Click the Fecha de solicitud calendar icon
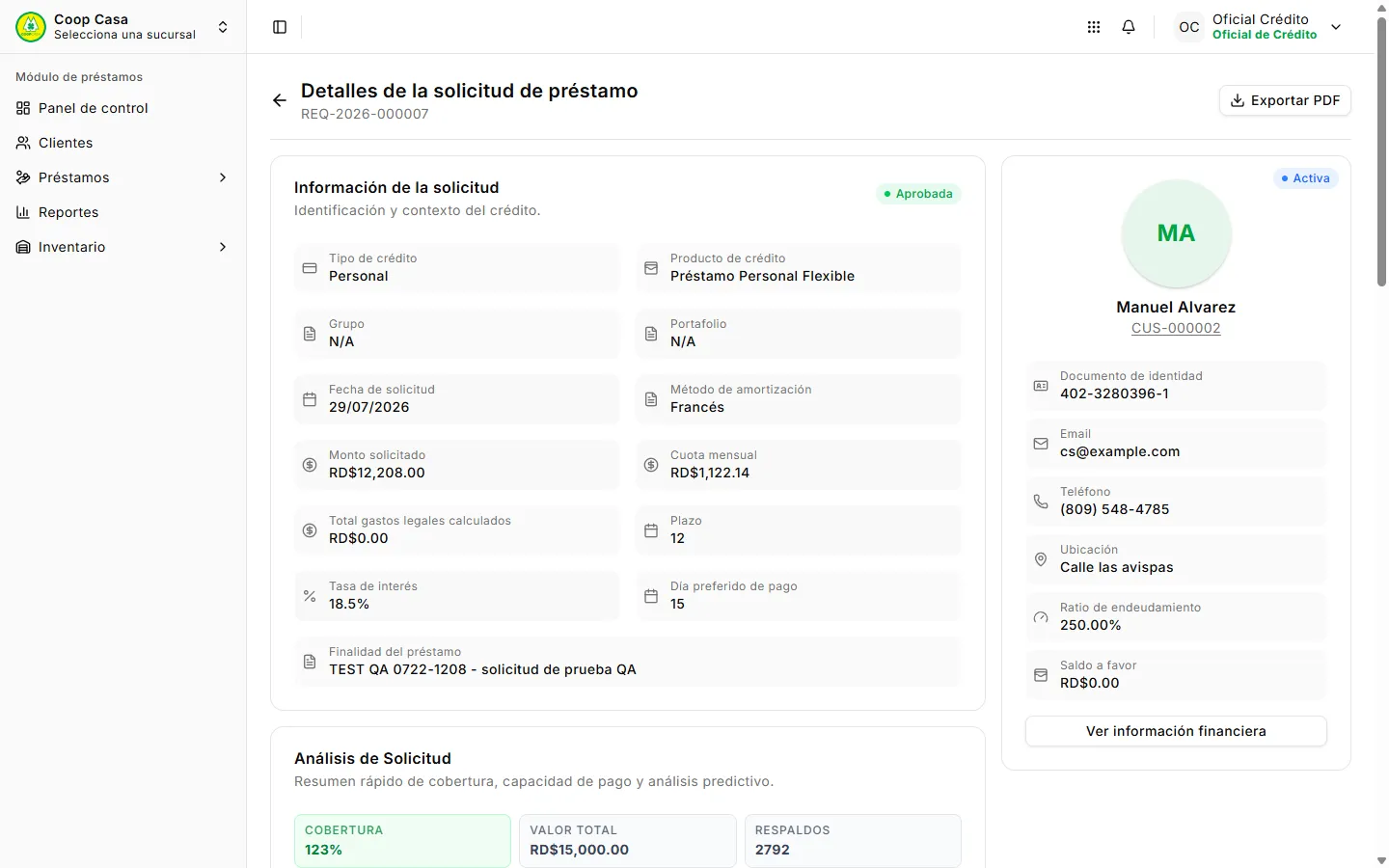The height and width of the screenshot is (868, 1389). [x=310, y=399]
